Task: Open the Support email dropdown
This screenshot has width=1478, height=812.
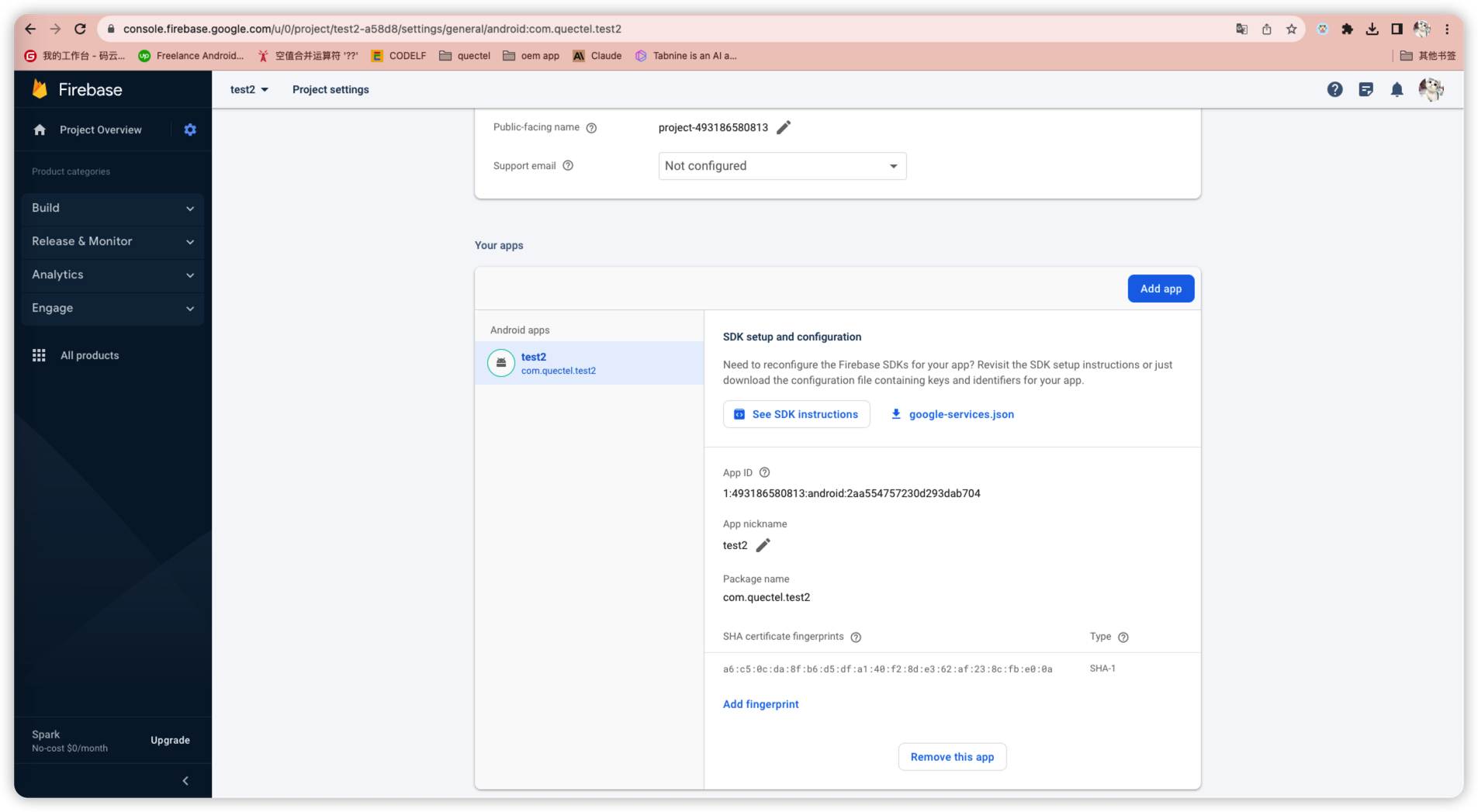Action: pos(782,166)
